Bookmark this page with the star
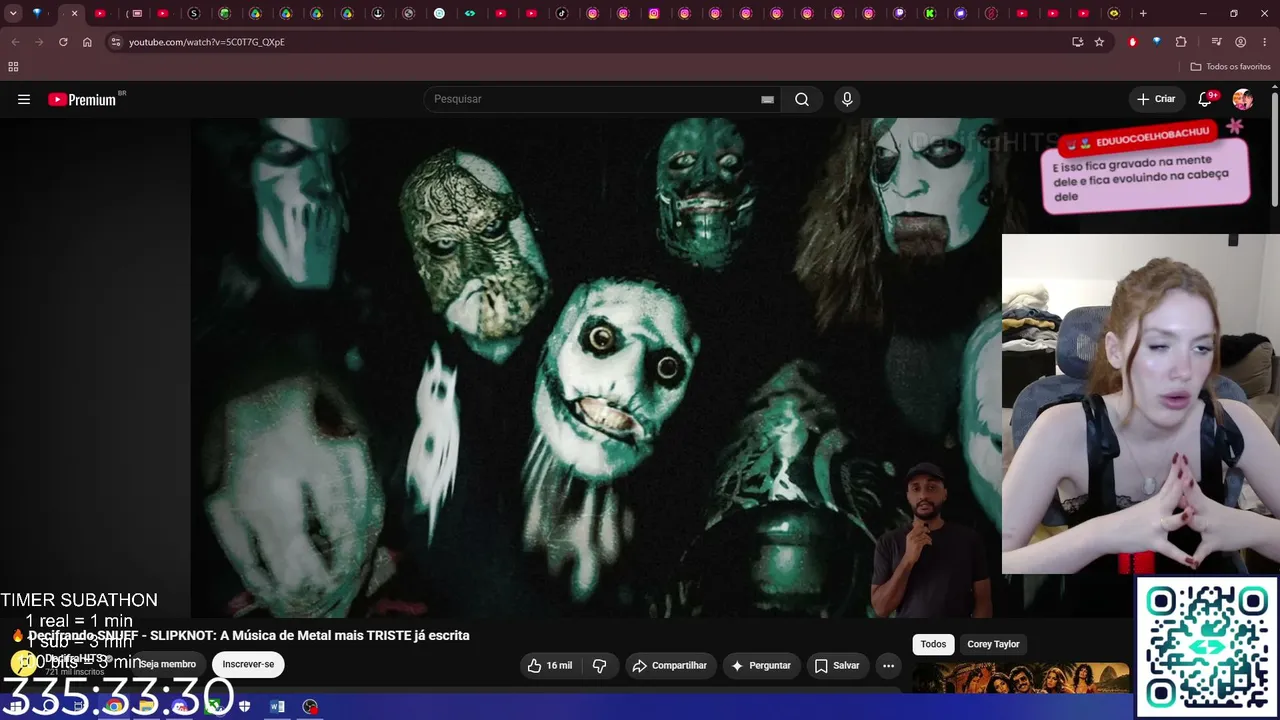This screenshot has width=1280, height=720. (1099, 42)
